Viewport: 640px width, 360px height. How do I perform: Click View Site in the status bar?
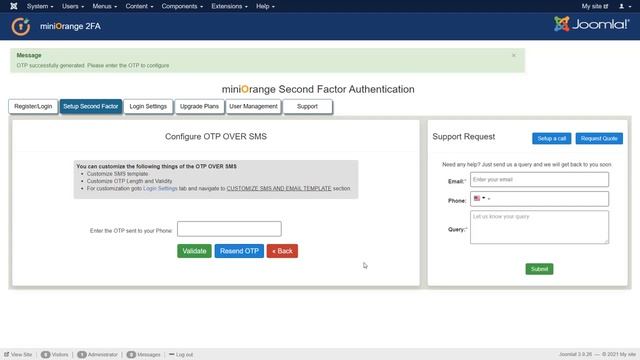[18, 355]
